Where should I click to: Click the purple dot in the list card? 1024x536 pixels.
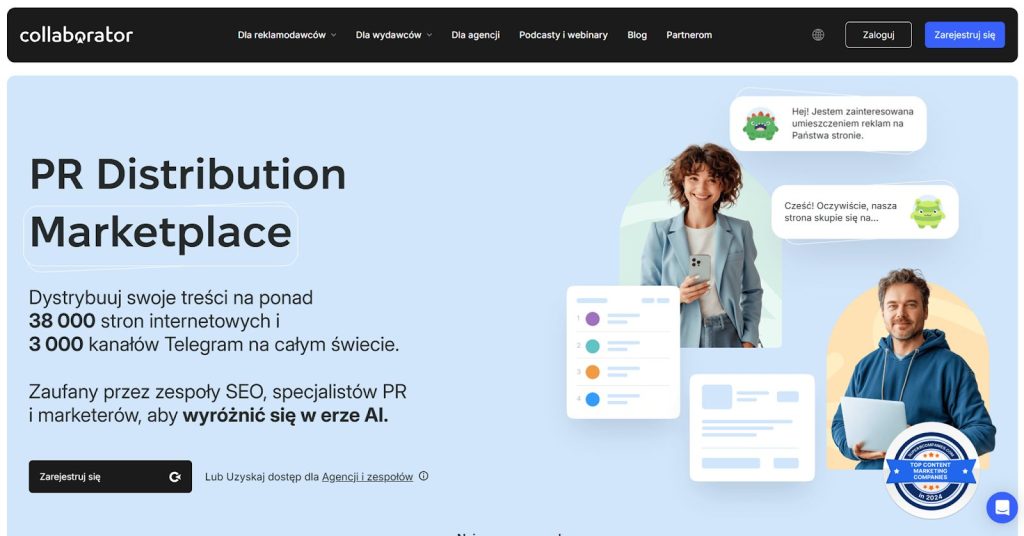[x=592, y=319]
